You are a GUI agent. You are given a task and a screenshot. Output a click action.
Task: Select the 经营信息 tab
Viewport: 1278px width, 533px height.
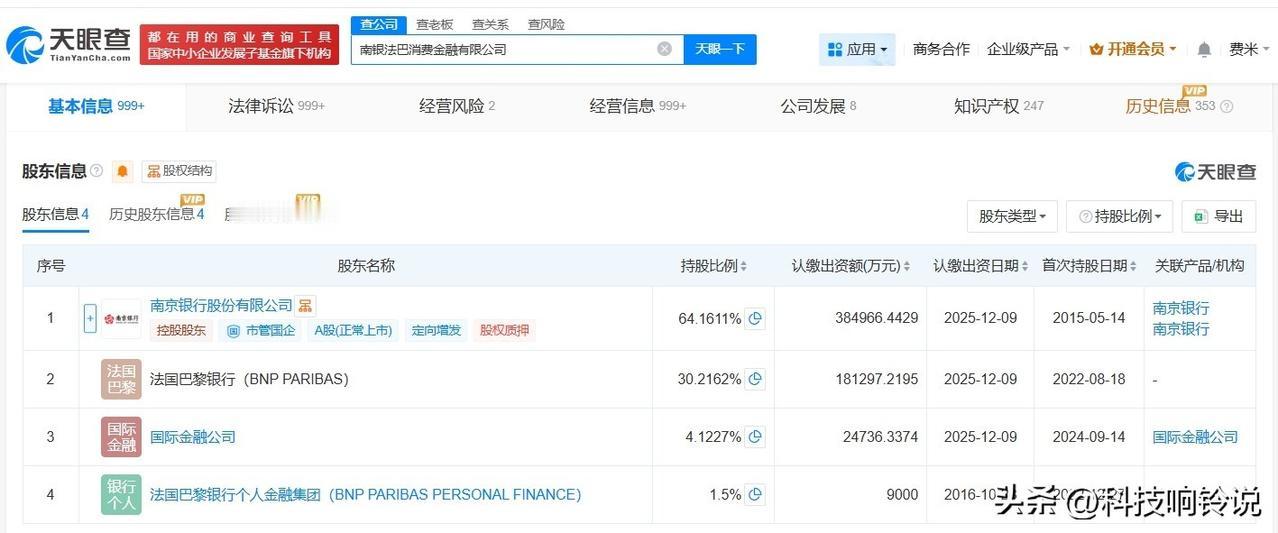coord(638,106)
